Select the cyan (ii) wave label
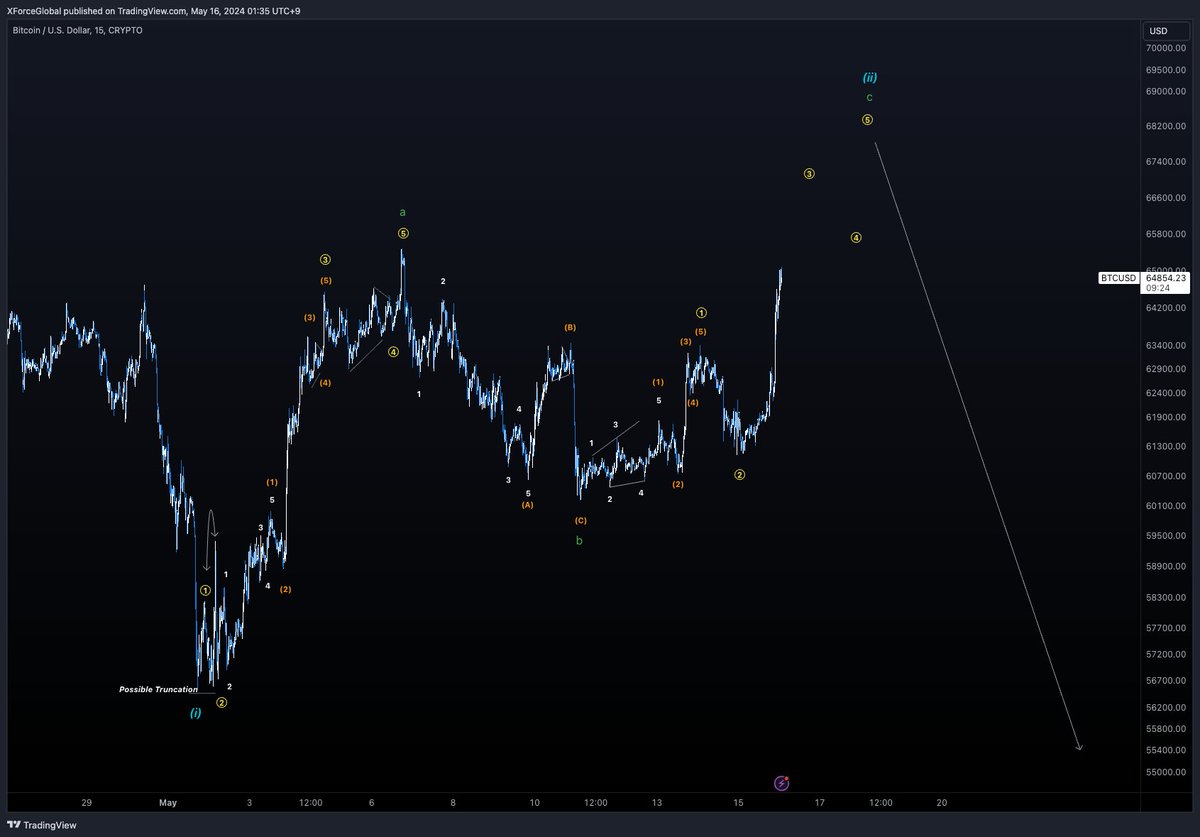The image size is (1200, 837). pos(869,76)
